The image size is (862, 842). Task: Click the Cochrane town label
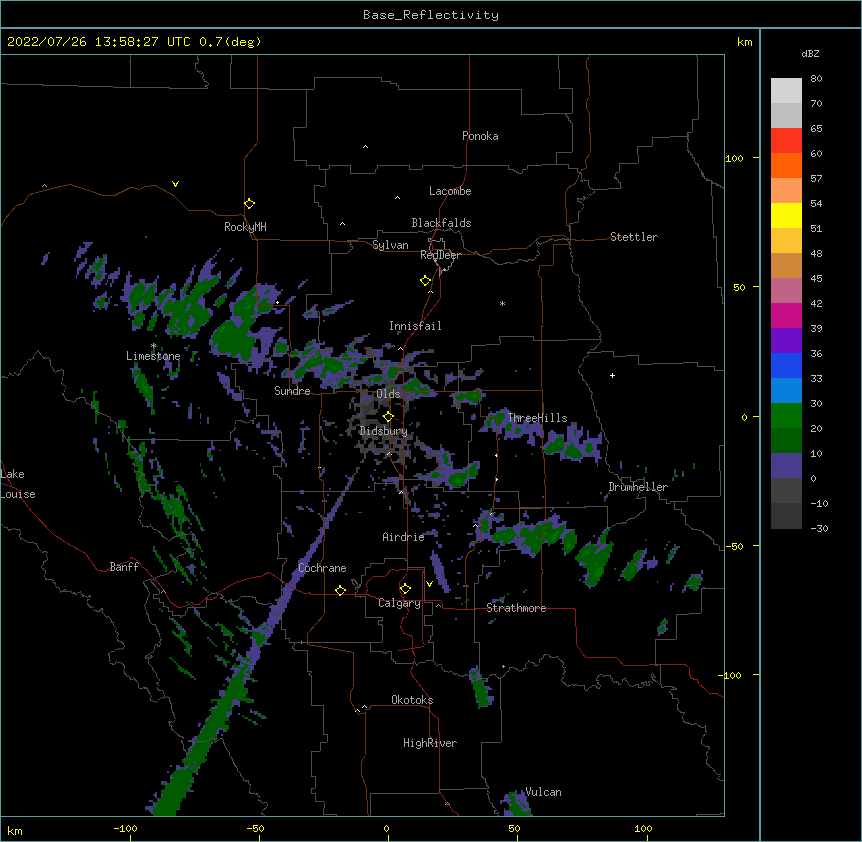click(322, 568)
